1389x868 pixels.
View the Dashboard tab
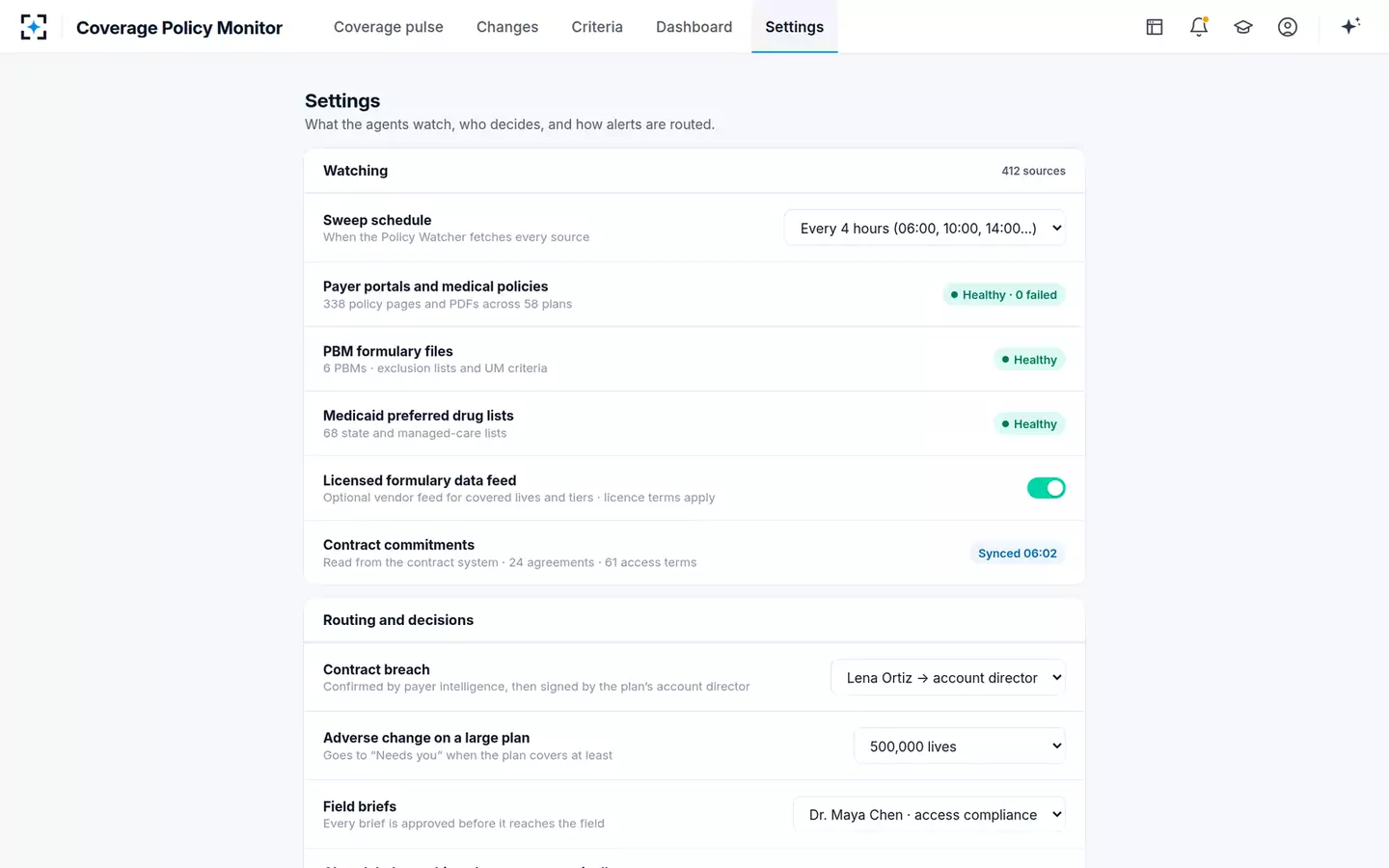point(694,27)
